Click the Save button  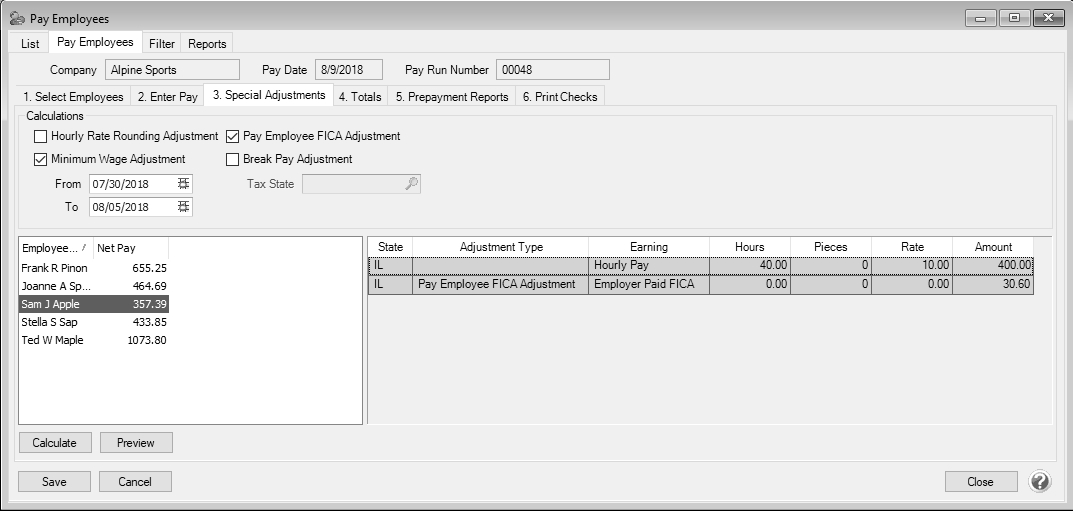54,482
